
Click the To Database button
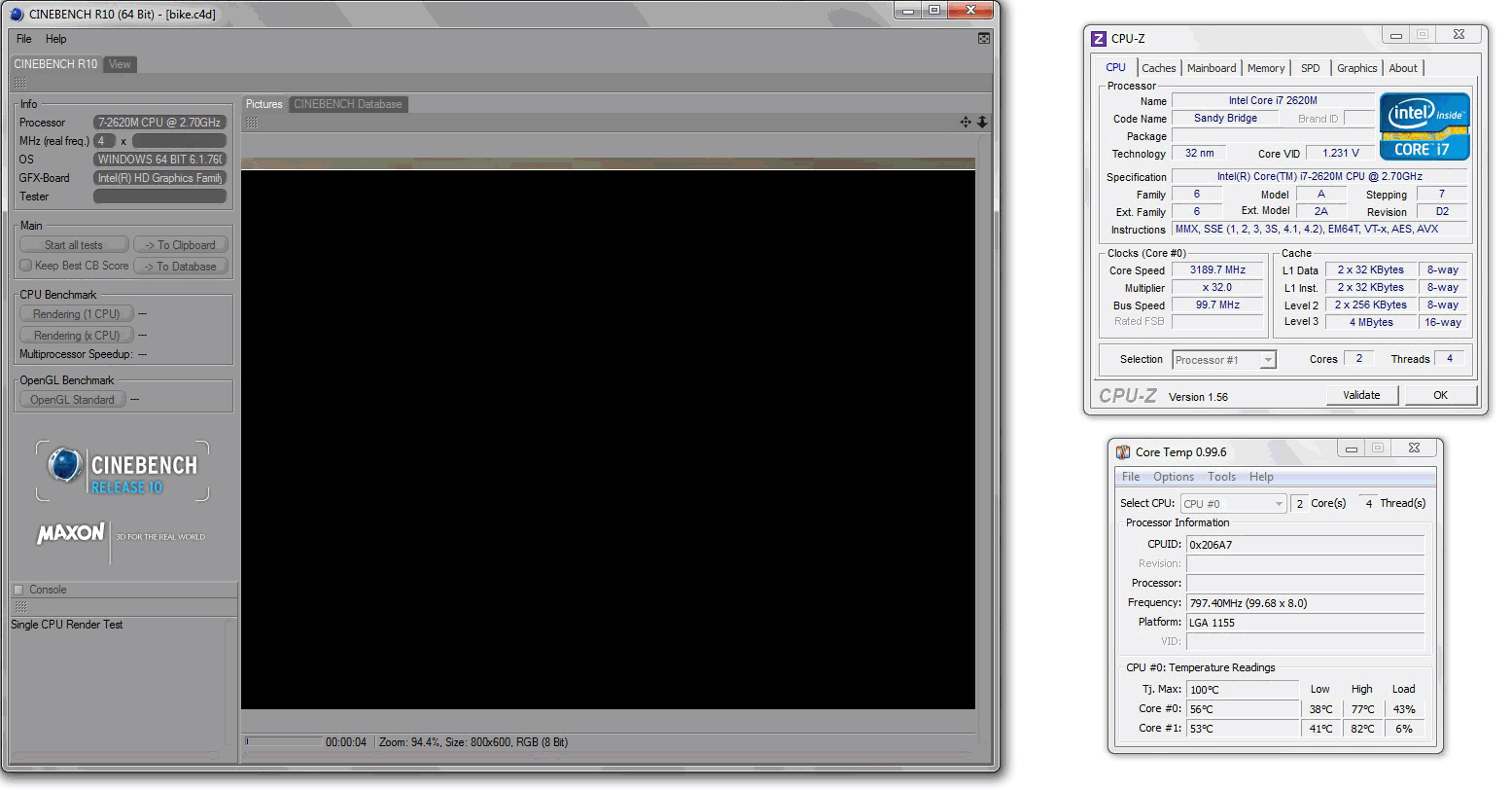click(181, 266)
